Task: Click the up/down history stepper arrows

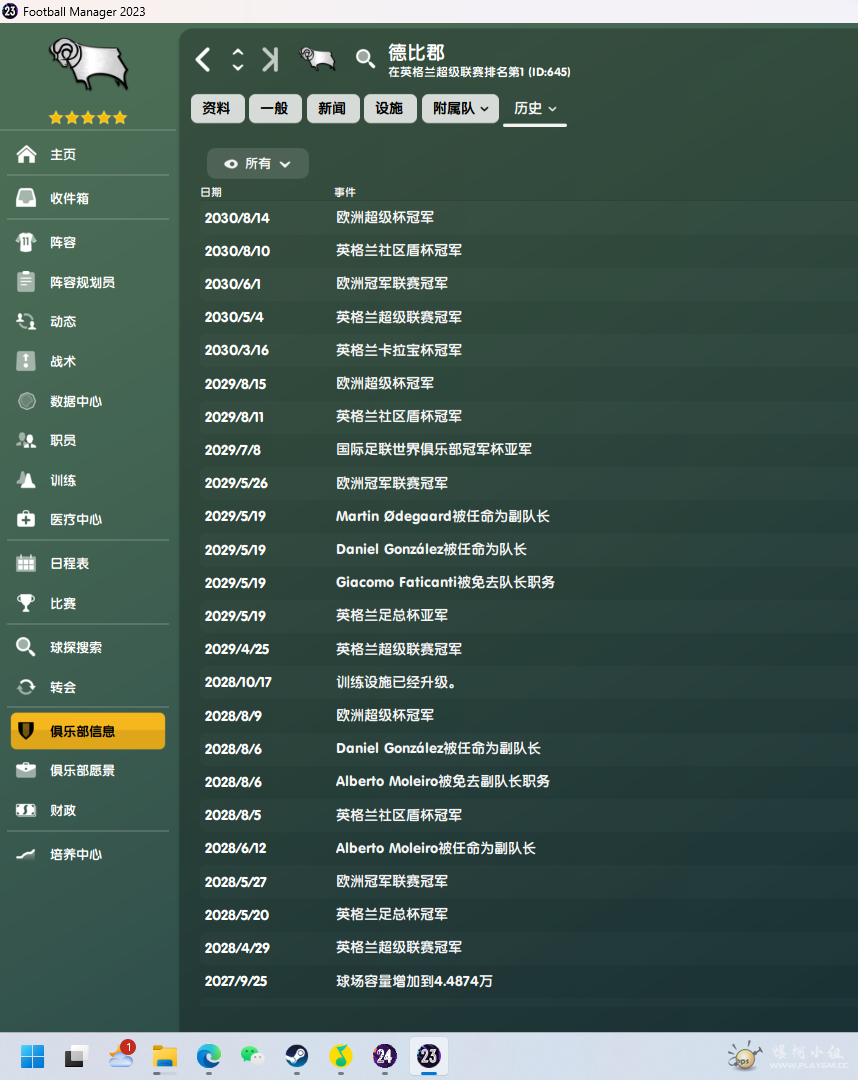Action: (x=238, y=60)
